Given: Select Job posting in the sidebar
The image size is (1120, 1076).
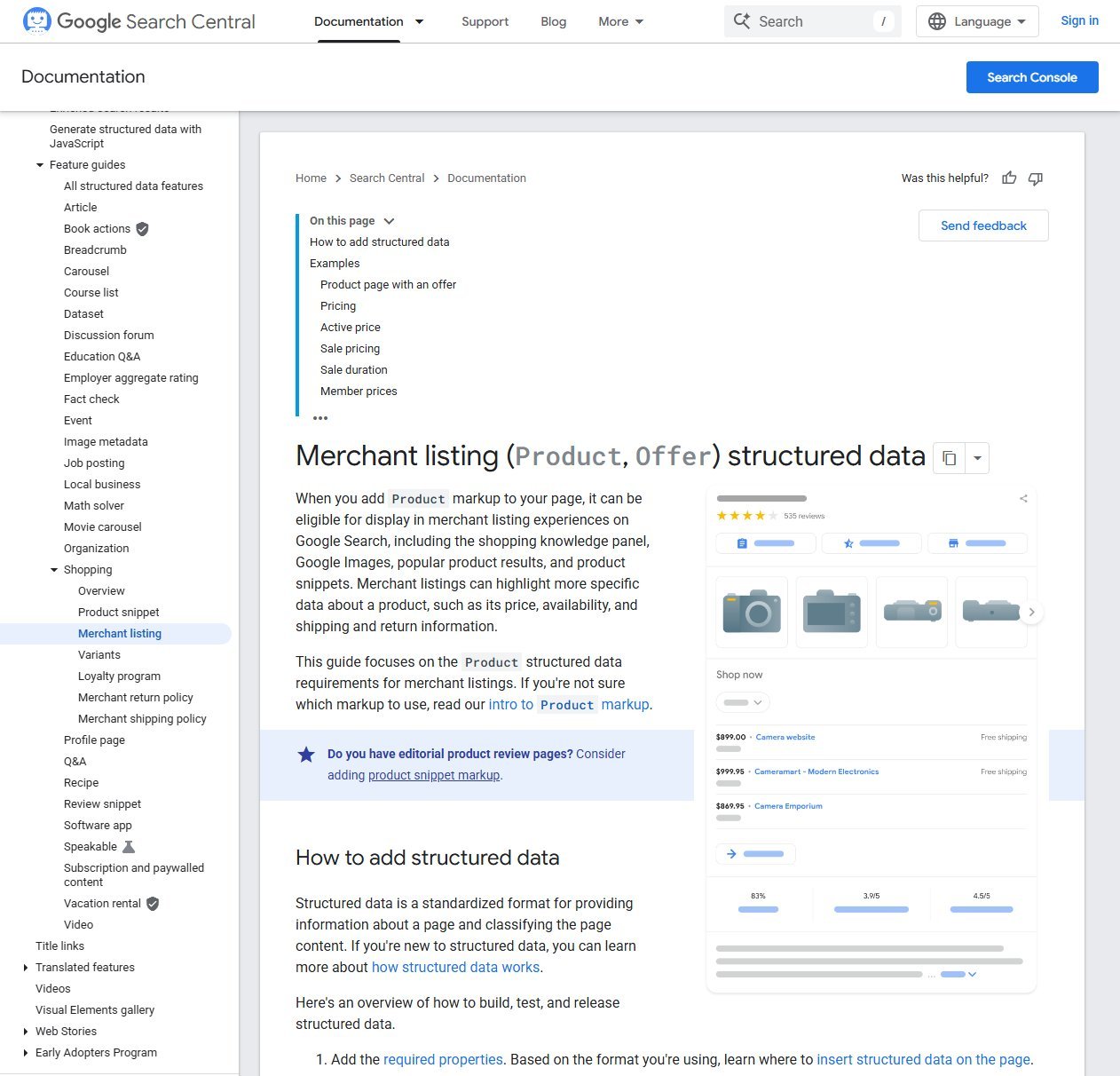Looking at the screenshot, I should [x=94, y=463].
